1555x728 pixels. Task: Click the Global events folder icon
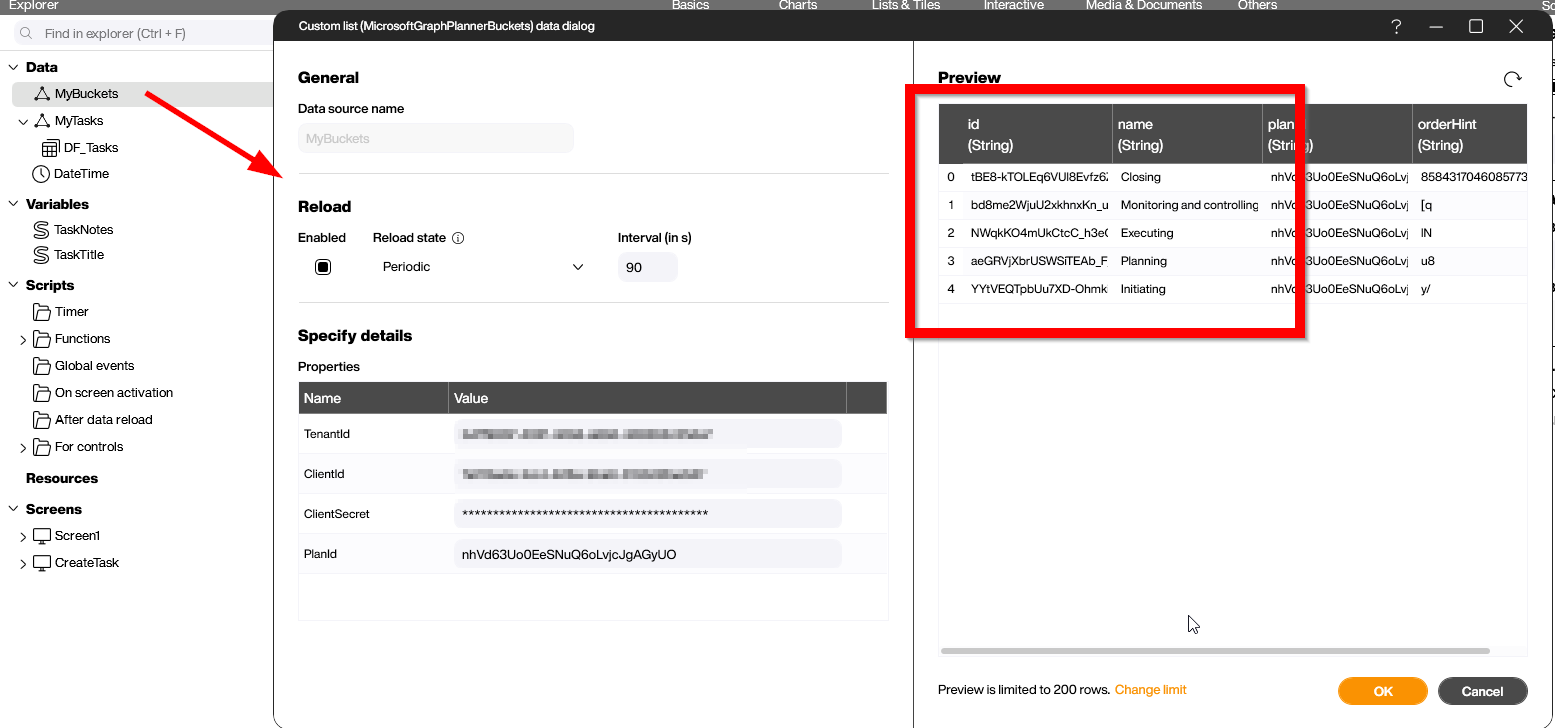[x=41, y=366]
